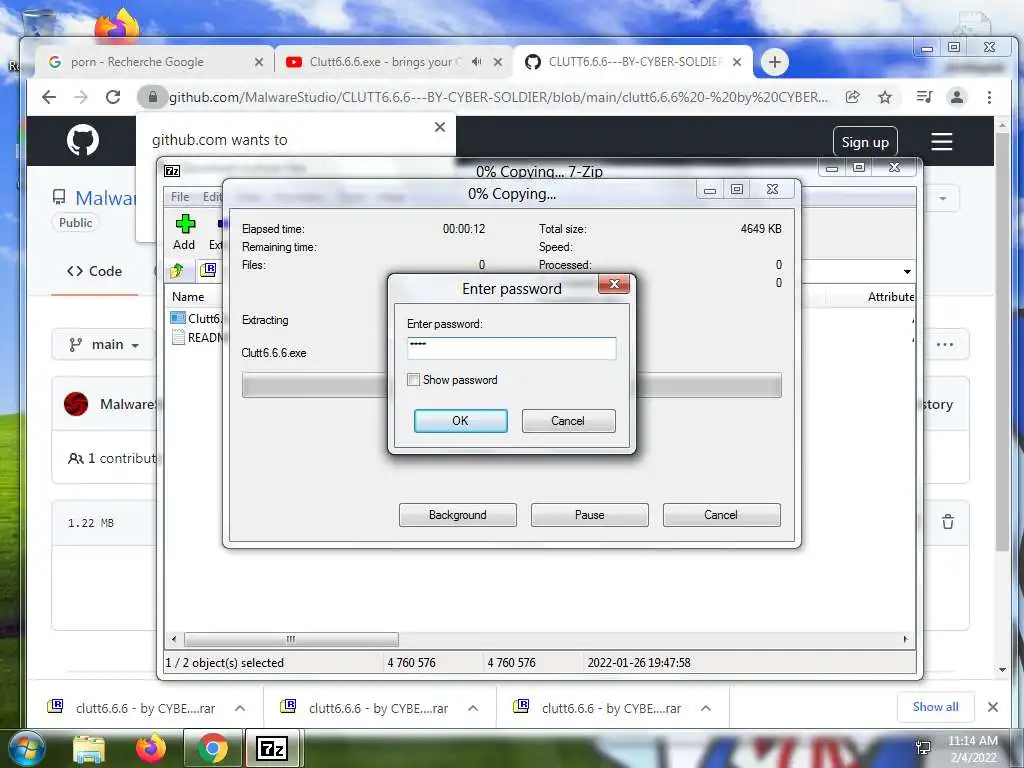1024x768 pixels.
Task: Click the padlock site info icon
Action: [x=153, y=97]
